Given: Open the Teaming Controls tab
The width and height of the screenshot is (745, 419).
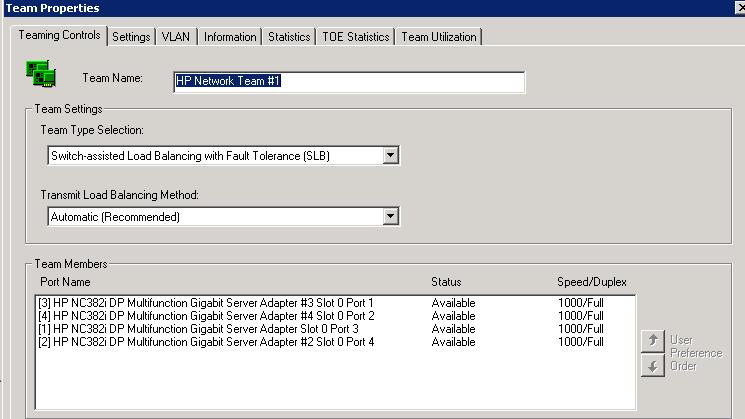Looking at the screenshot, I should [59, 35].
